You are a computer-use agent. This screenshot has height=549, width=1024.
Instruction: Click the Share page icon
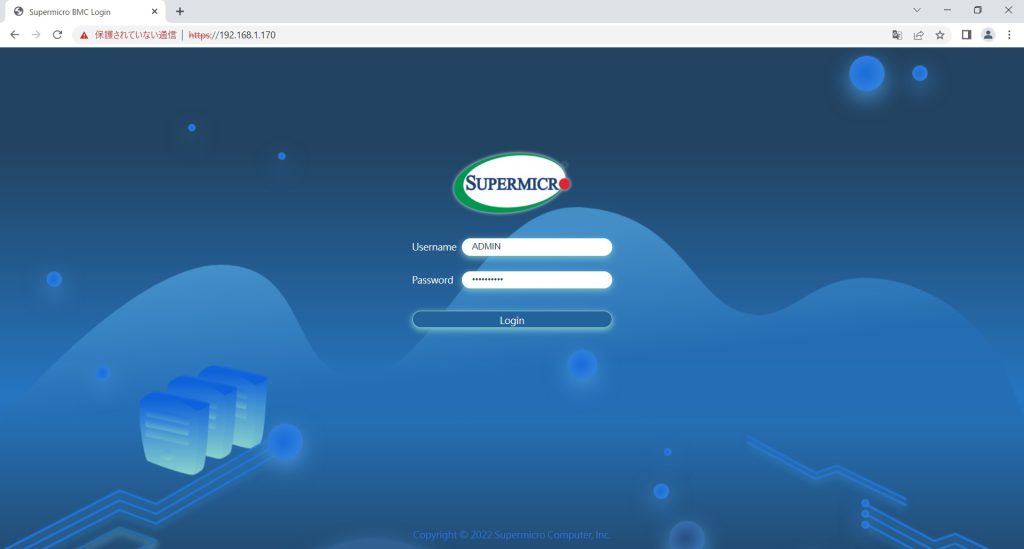click(918, 35)
